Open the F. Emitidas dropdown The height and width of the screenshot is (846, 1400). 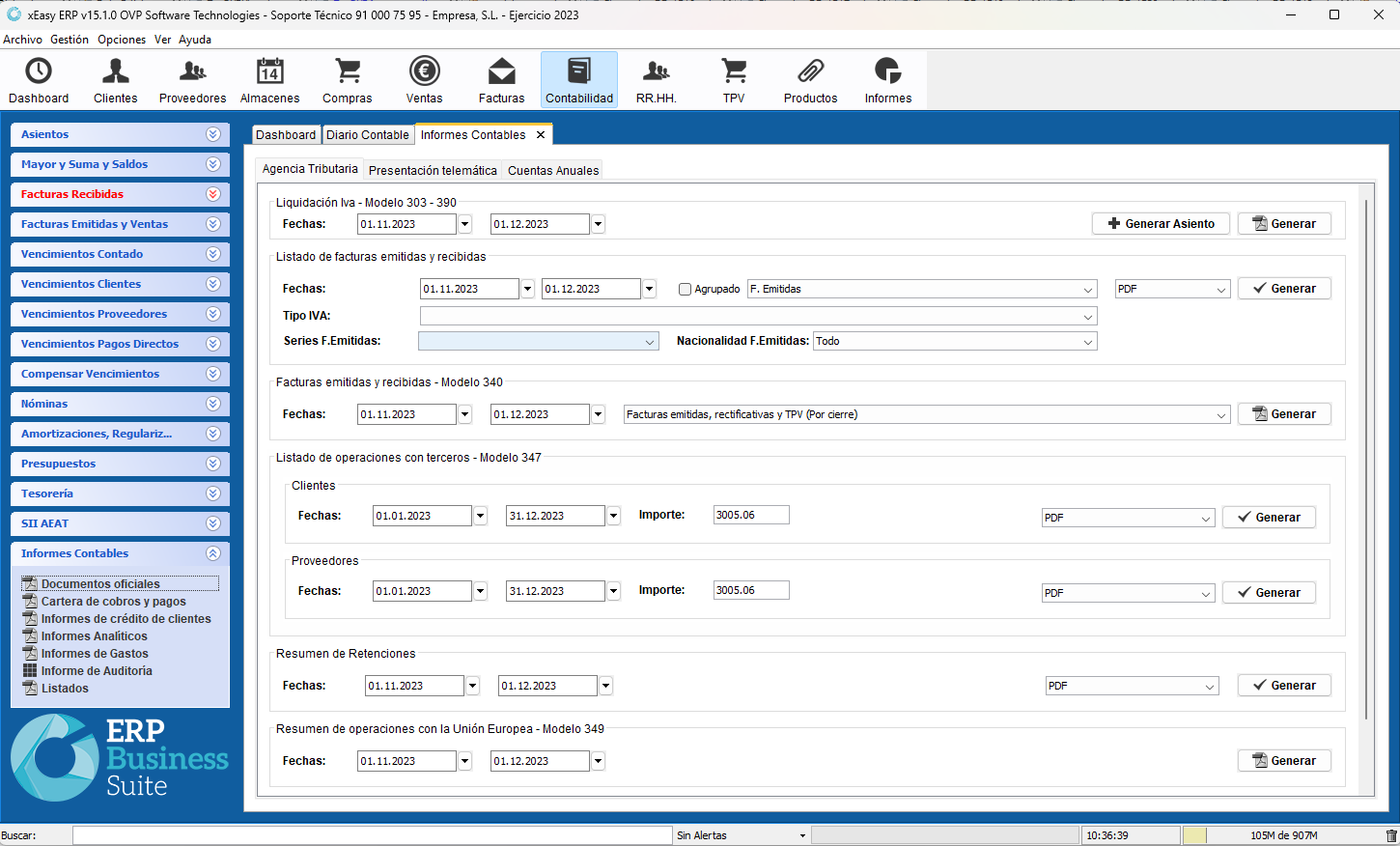pyautogui.click(x=922, y=289)
